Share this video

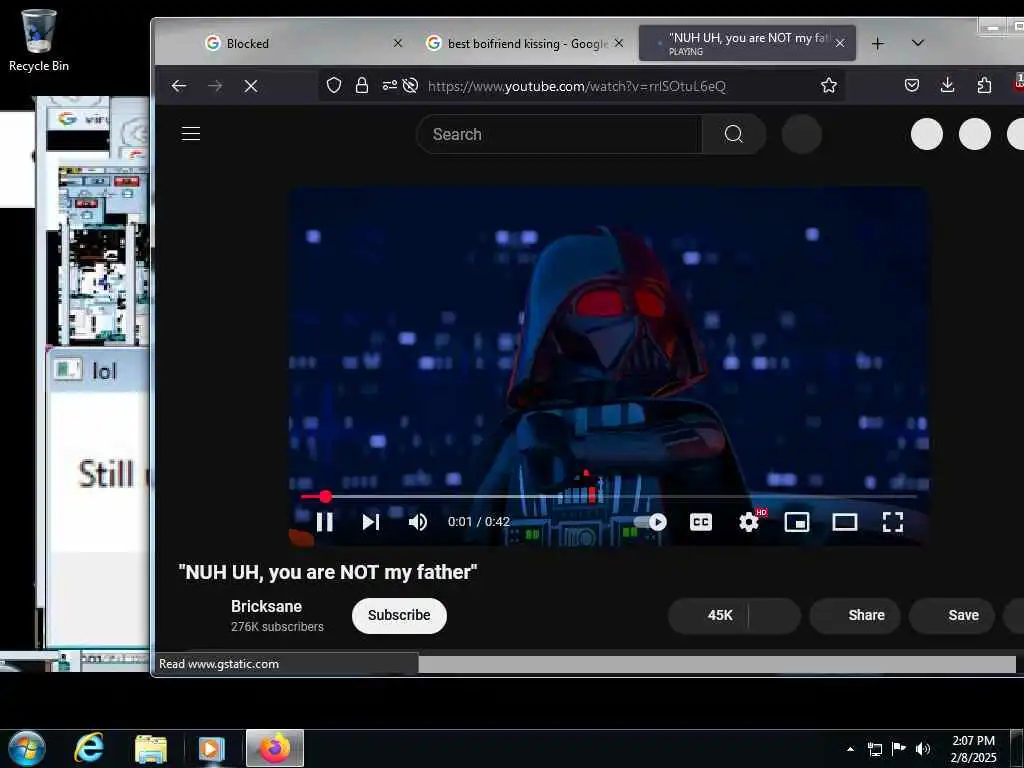(856, 615)
